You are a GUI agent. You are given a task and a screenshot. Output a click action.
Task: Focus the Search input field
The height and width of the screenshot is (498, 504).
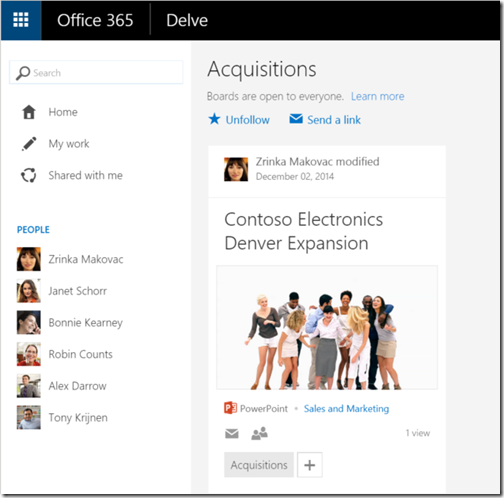(x=96, y=72)
